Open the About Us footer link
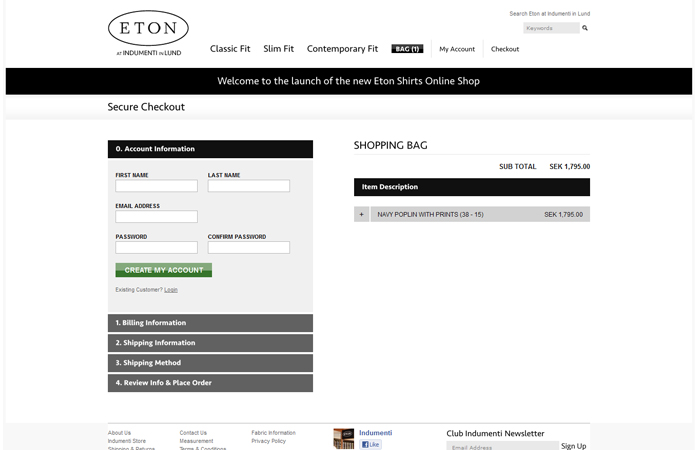 click(119, 433)
